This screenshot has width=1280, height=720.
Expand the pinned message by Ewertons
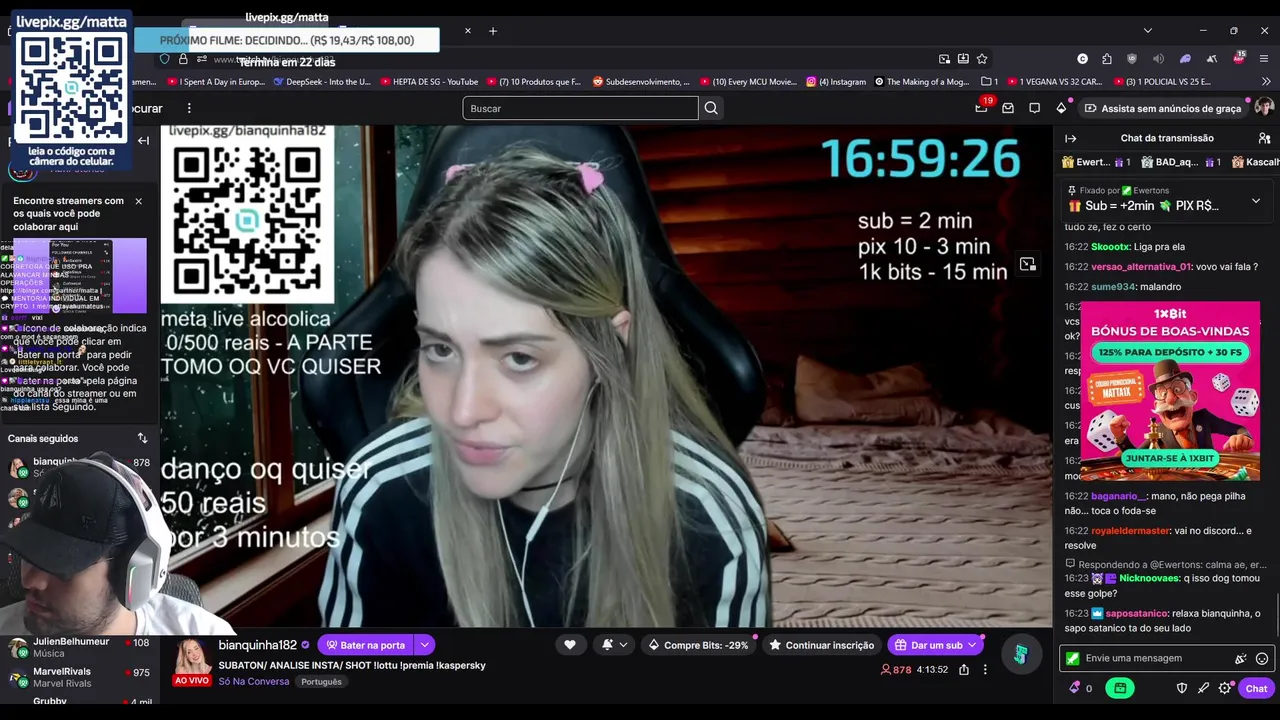pyautogui.click(x=1256, y=201)
